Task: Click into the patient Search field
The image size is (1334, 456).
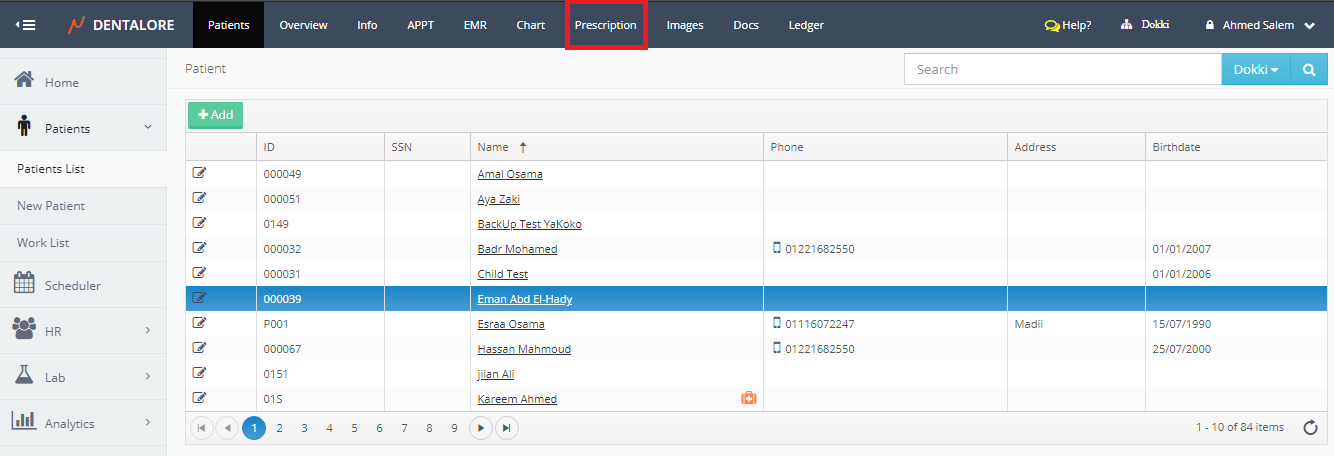Action: (x=1062, y=69)
